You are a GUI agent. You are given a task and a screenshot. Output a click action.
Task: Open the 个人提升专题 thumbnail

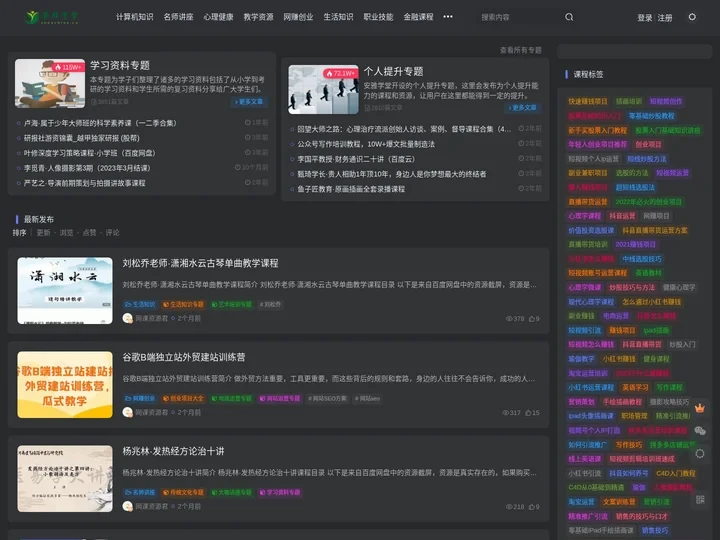[323, 89]
